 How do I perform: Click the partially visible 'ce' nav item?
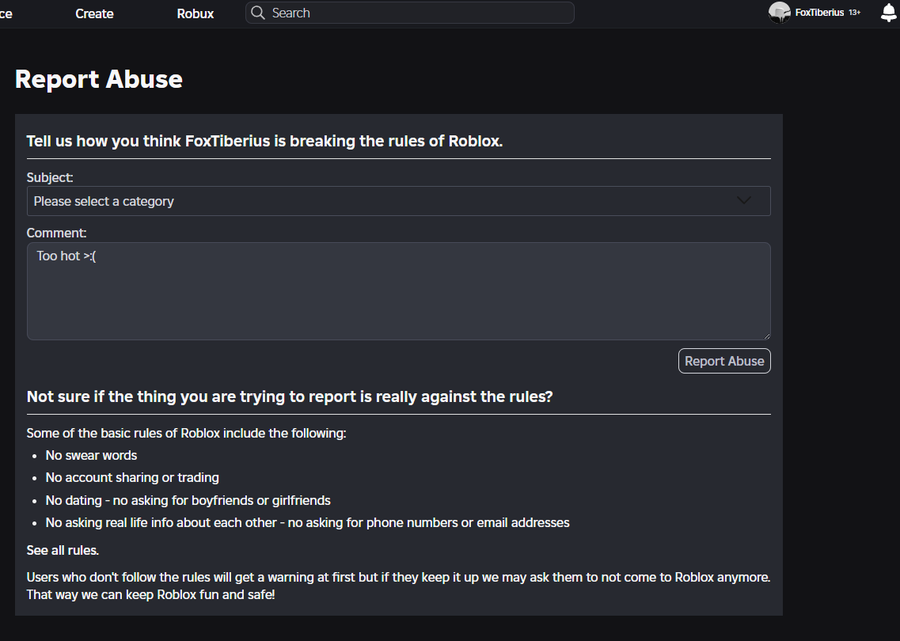[6, 14]
